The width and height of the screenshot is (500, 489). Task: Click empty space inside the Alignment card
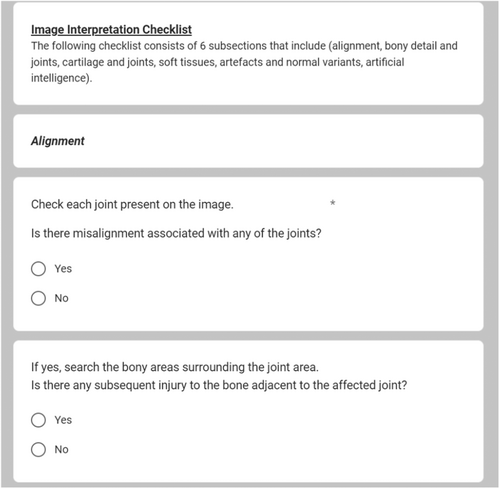pos(283,141)
